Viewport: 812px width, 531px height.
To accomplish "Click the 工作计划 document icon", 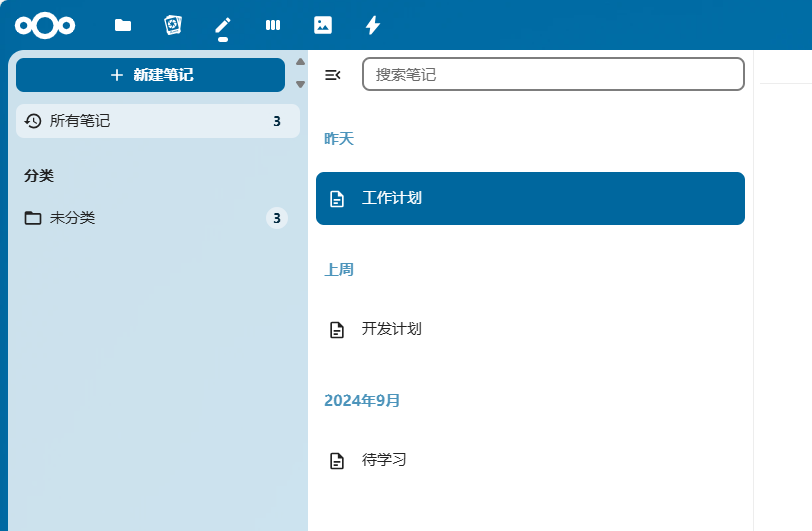I will 337,198.
